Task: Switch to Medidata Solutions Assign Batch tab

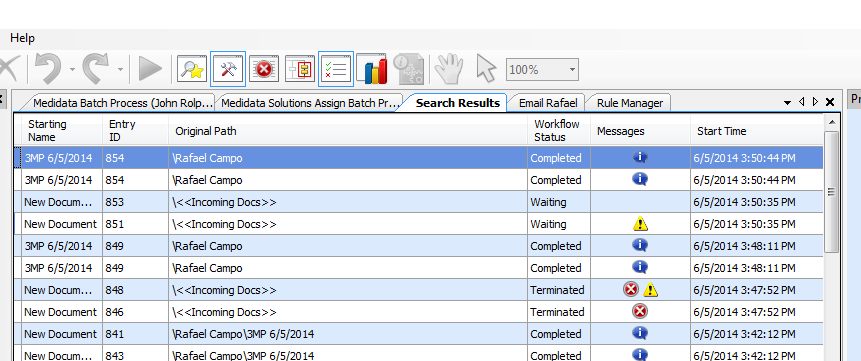Action: [x=310, y=103]
